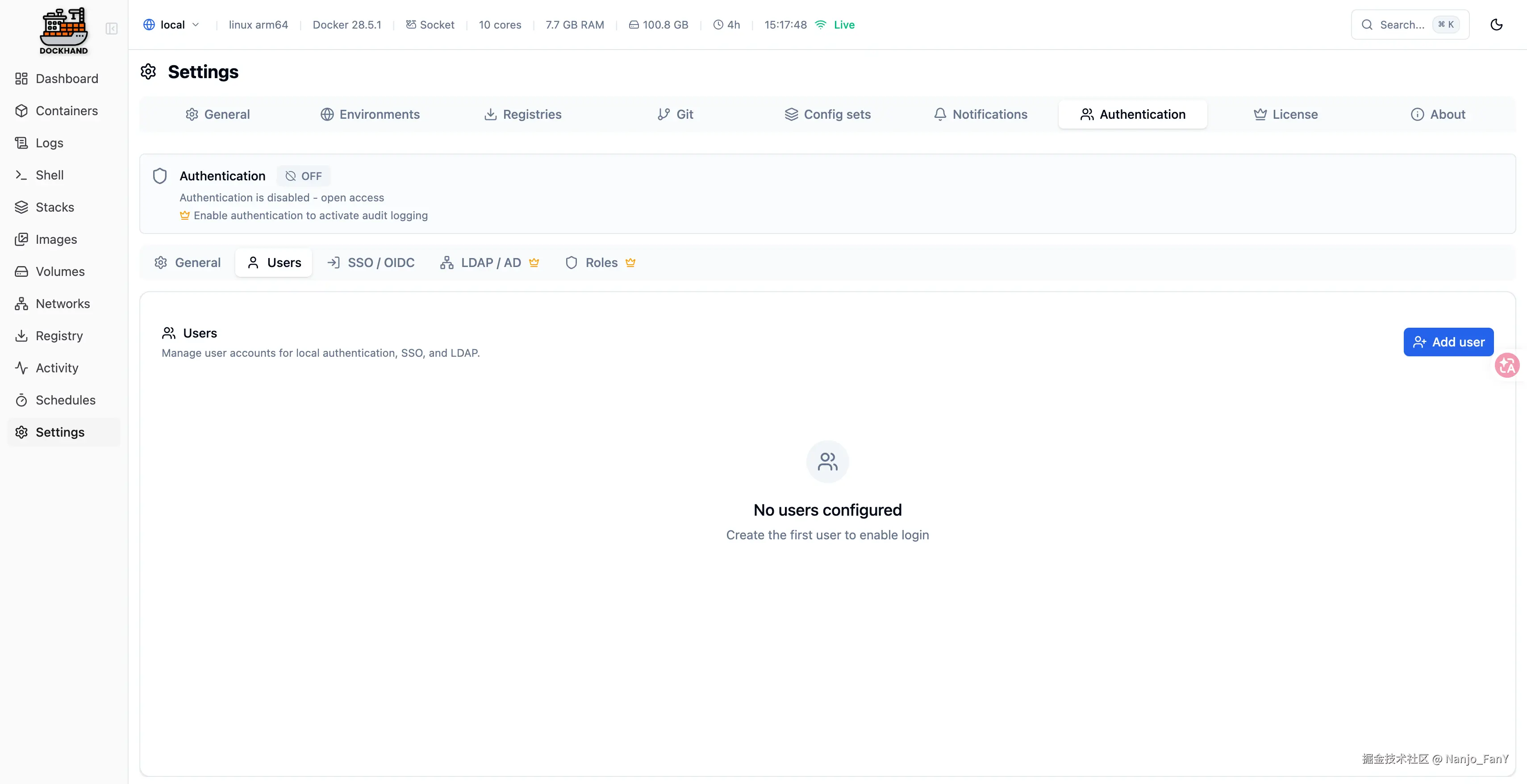The height and width of the screenshot is (784, 1527).
Task: Go to the Stacks page
Action: point(54,207)
